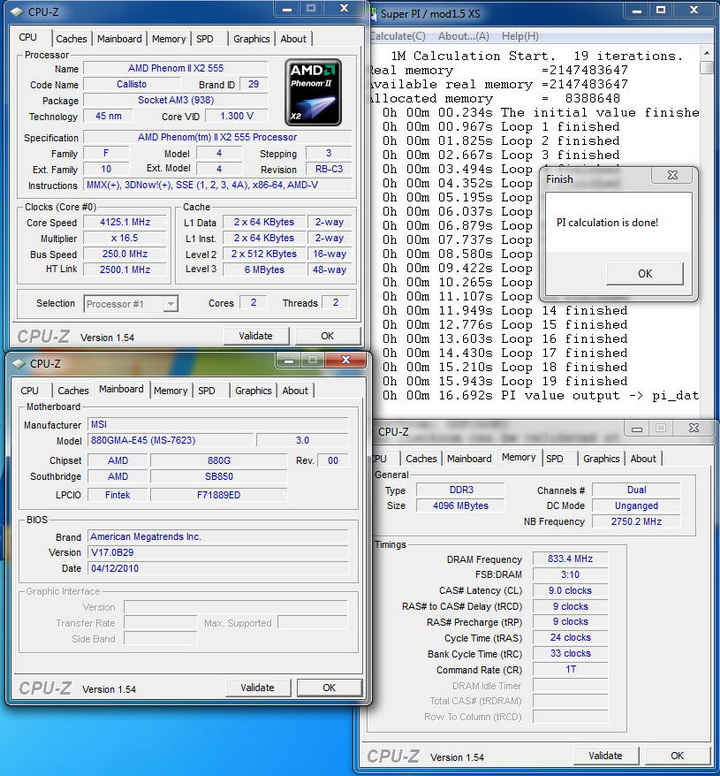Click the BIOS version V17.0B29
Image resolution: width=720 pixels, height=776 pixels.
[218, 552]
